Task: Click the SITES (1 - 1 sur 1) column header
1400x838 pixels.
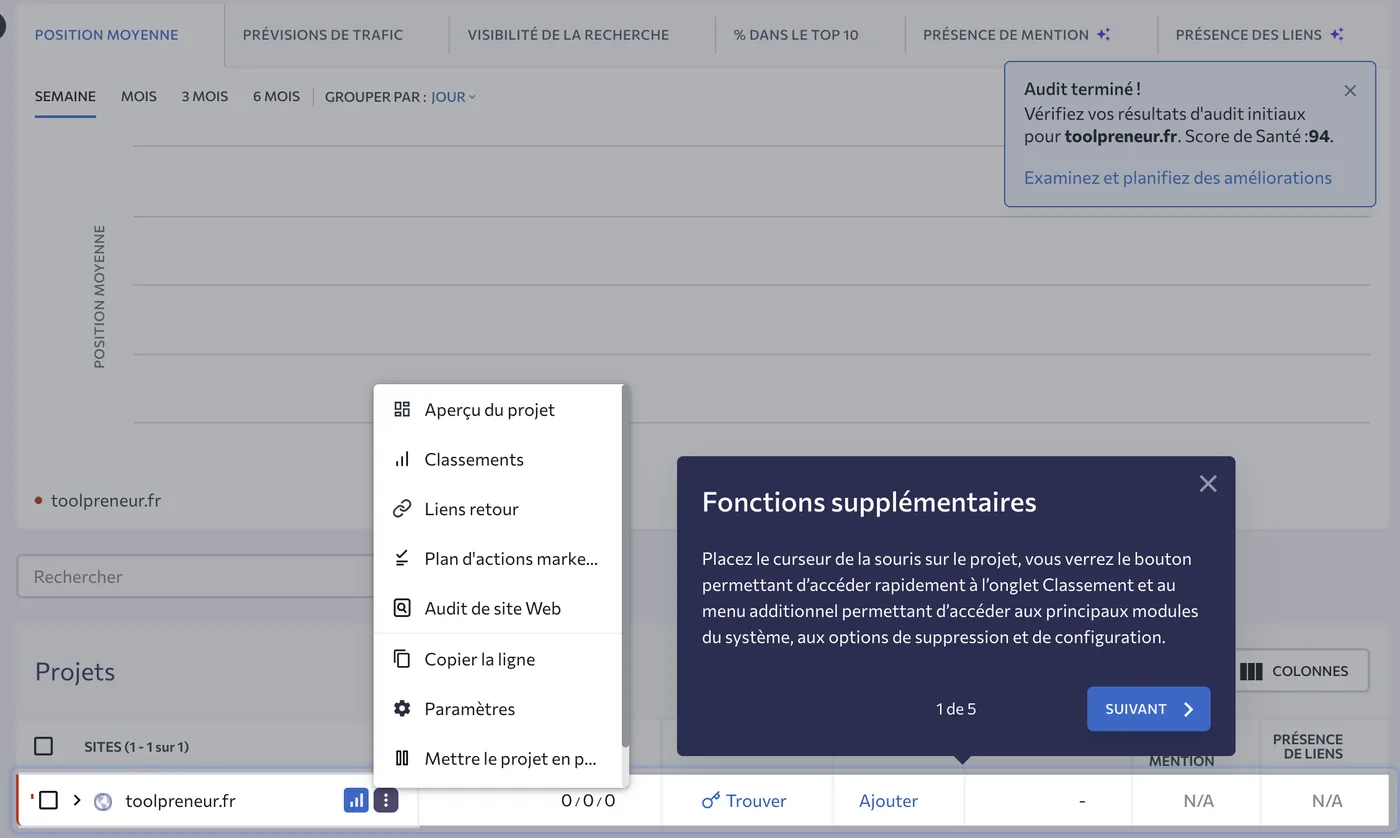Action: pos(137,747)
